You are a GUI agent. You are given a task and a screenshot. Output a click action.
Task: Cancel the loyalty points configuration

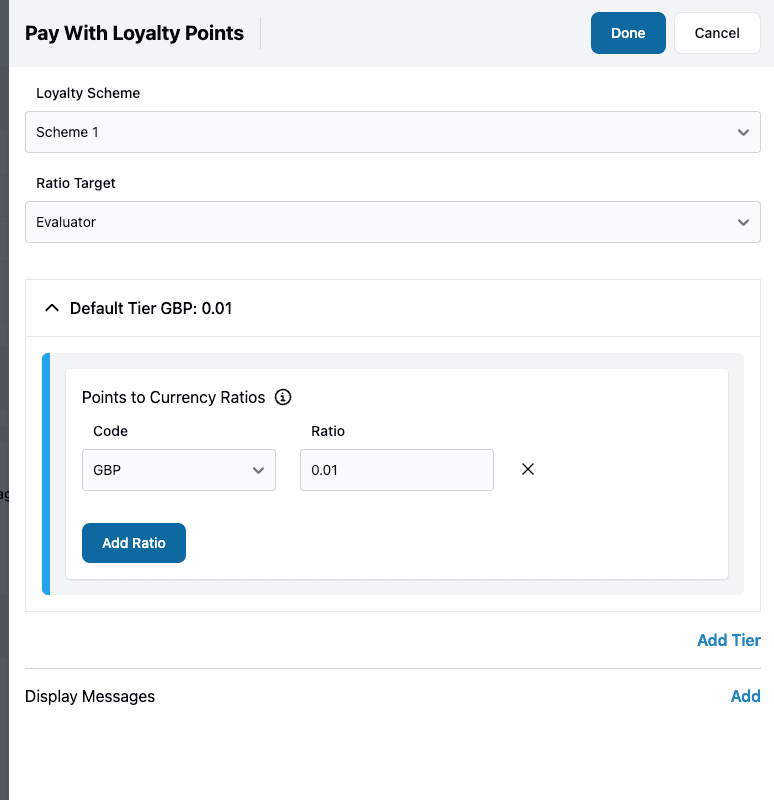[716, 33]
